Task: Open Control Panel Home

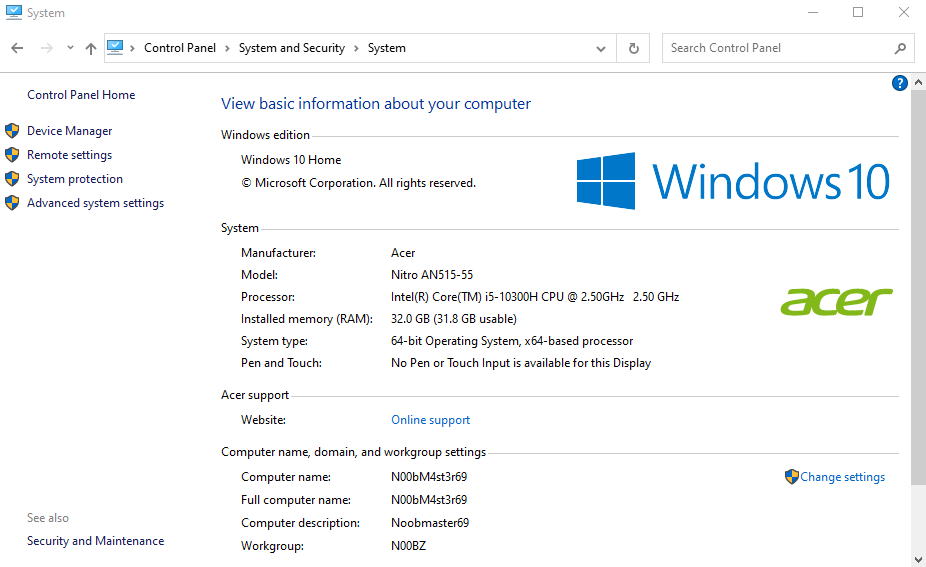Action: [x=81, y=94]
